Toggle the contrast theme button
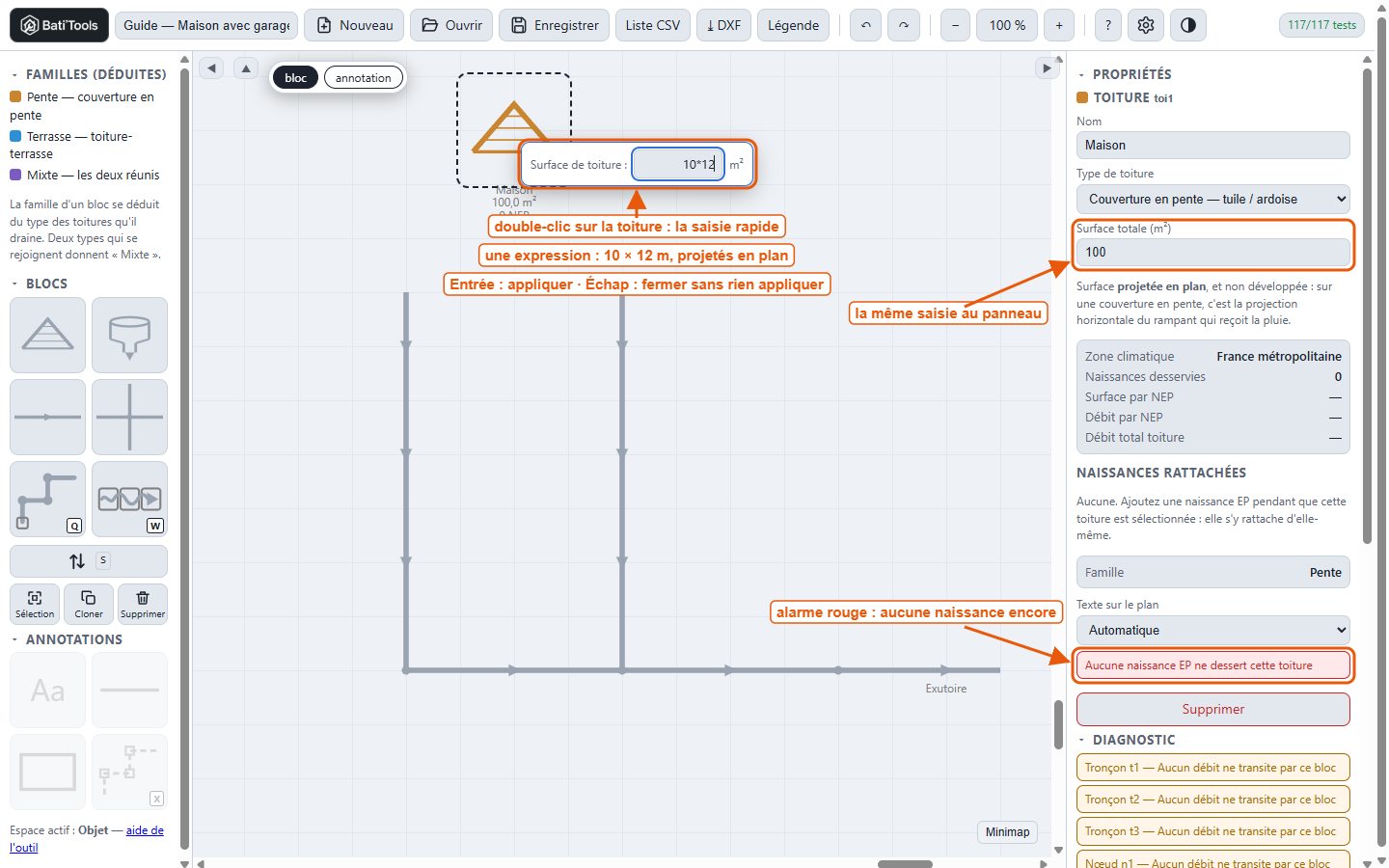 pos(1188,25)
